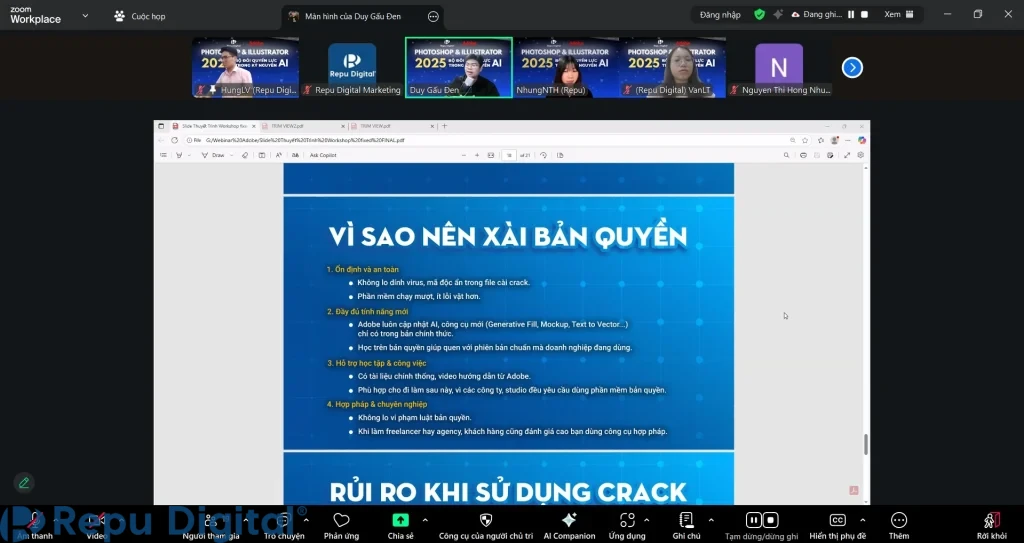
Task: Click the Đăng nhập sign-in button
Action: pyautogui.click(x=719, y=15)
